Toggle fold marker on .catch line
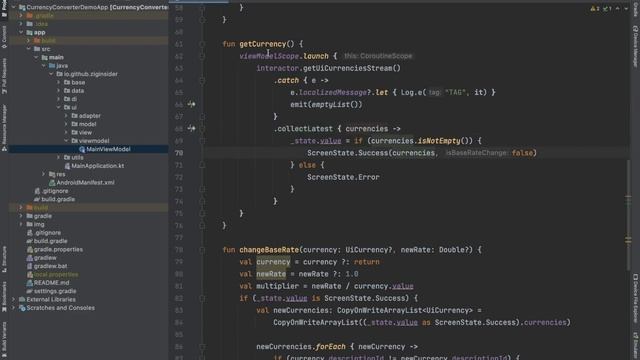640x360 pixels. (x=202, y=80)
